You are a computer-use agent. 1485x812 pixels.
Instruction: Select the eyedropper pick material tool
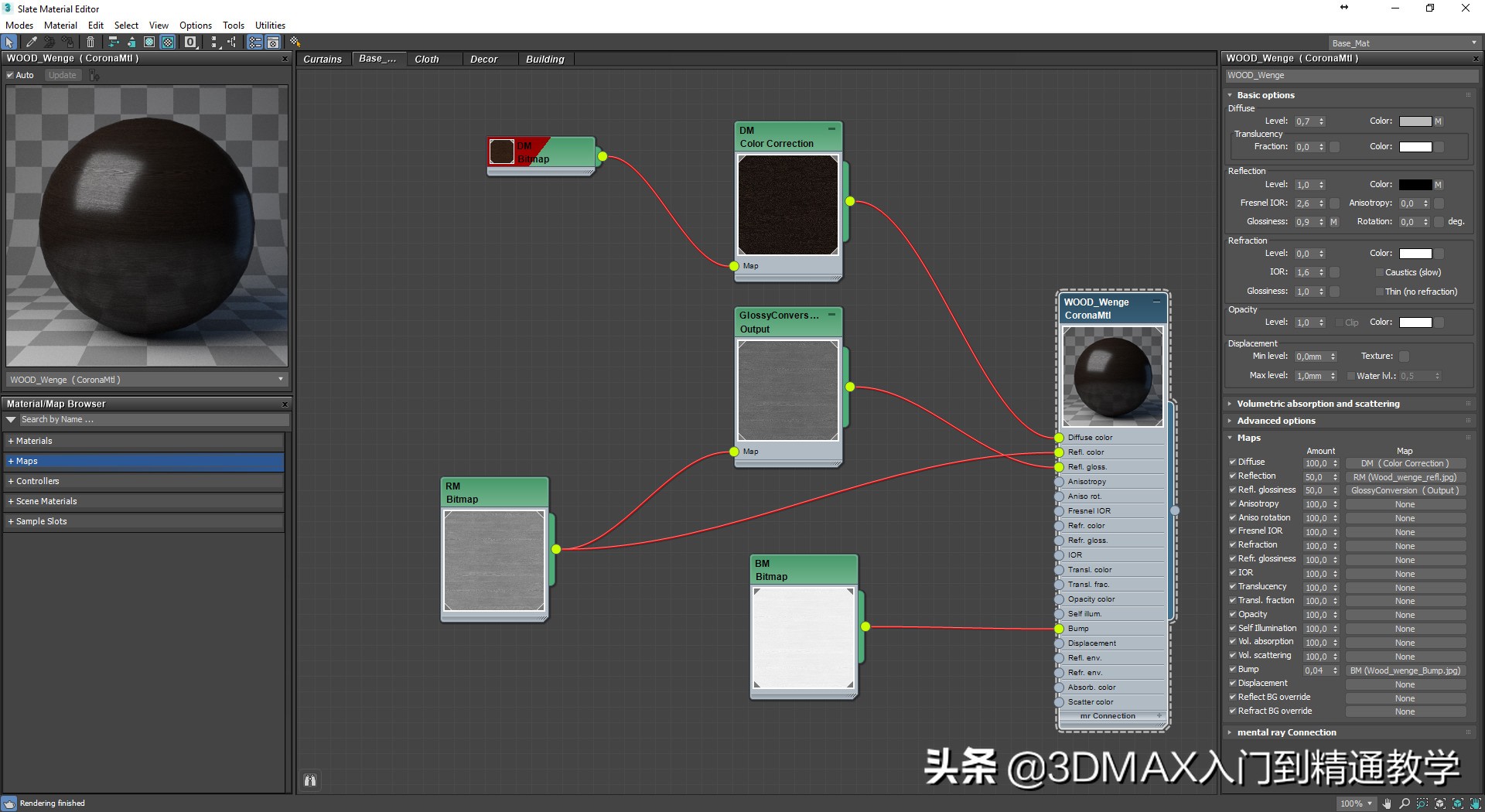(x=32, y=43)
